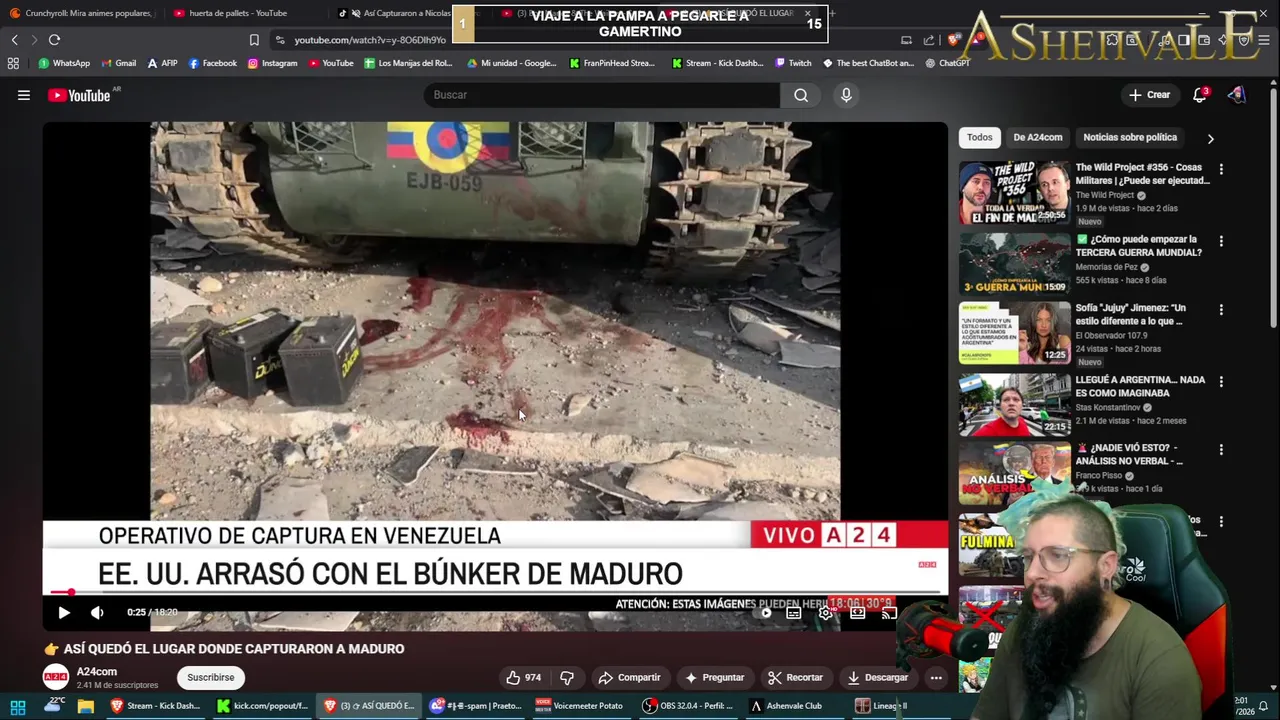Screen dimensions: 1280x720
Task: Select the De A24com filter chip
Action: click(x=1038, y=137)
